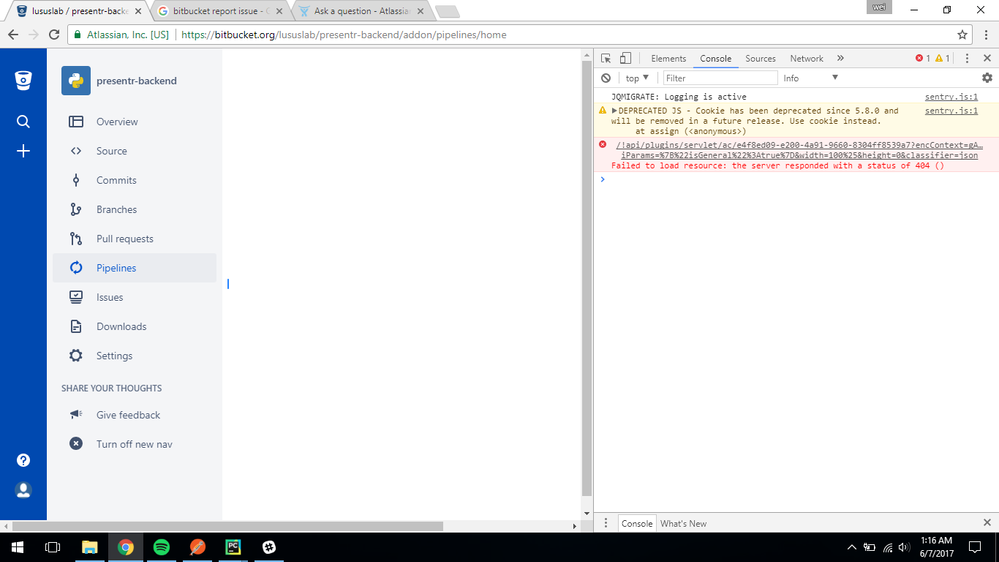Select the What's New drawer tab
The height and width of the screenshot is (562, 999).
click(x=683, y=524)
